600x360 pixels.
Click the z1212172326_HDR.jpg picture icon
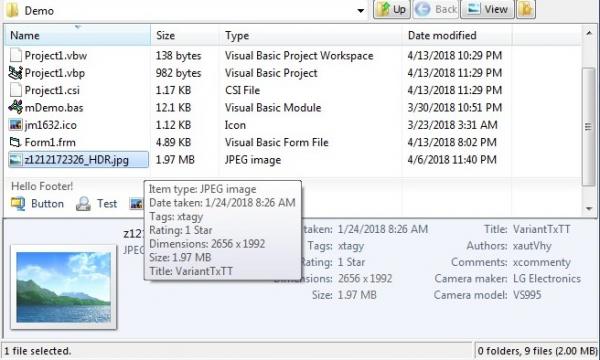click(16, 160)
